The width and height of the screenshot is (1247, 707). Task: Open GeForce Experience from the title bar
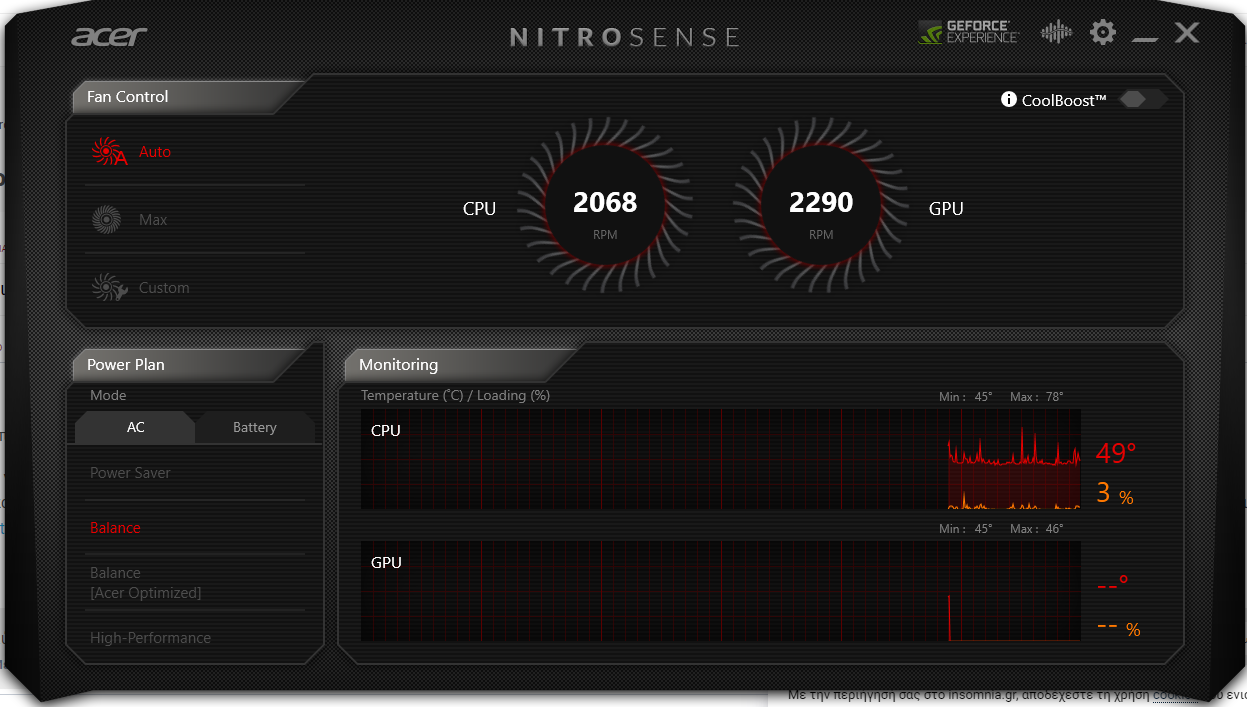click(x=968, y=32)
